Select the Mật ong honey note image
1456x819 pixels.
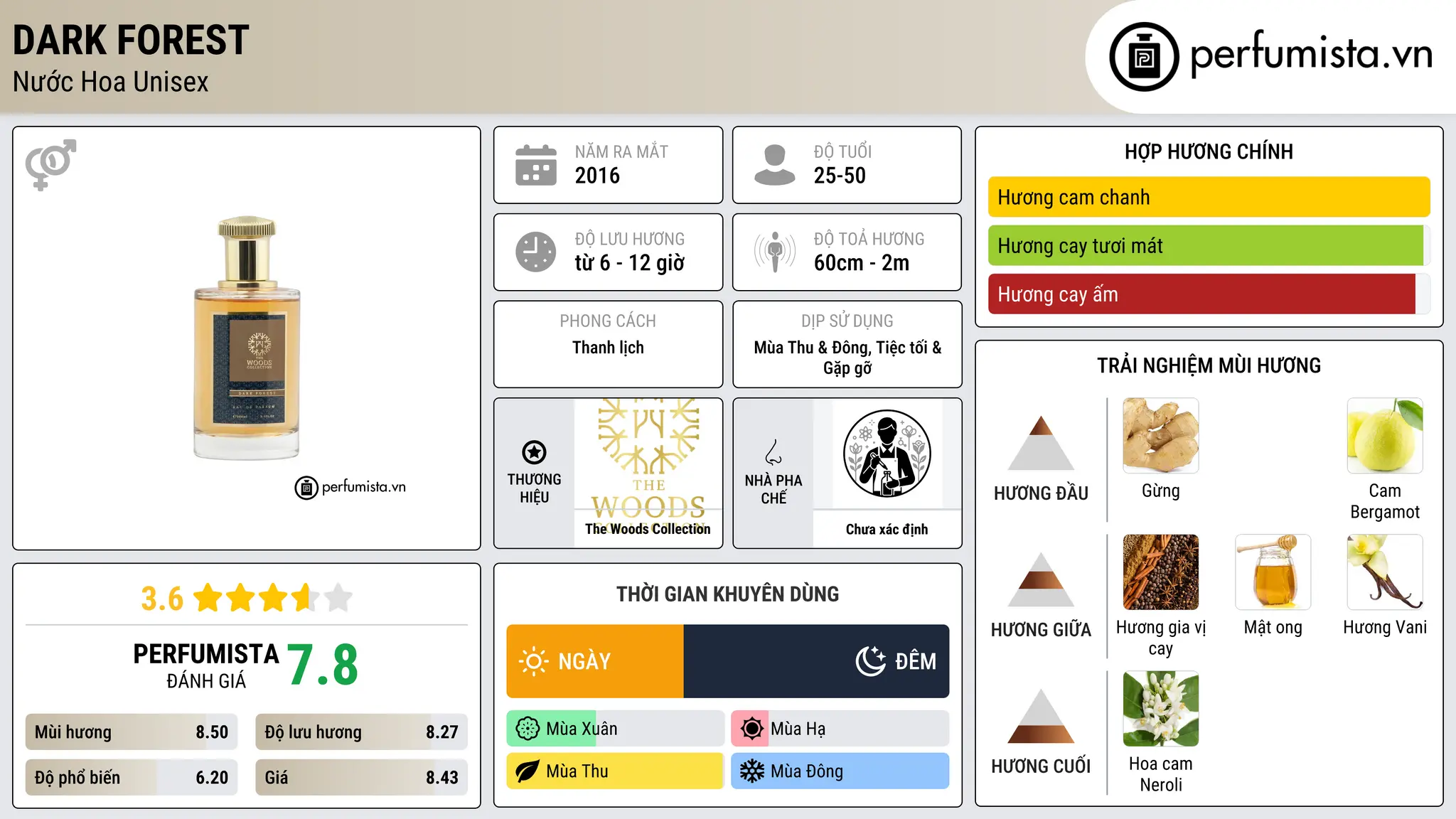click(1273, 572)
